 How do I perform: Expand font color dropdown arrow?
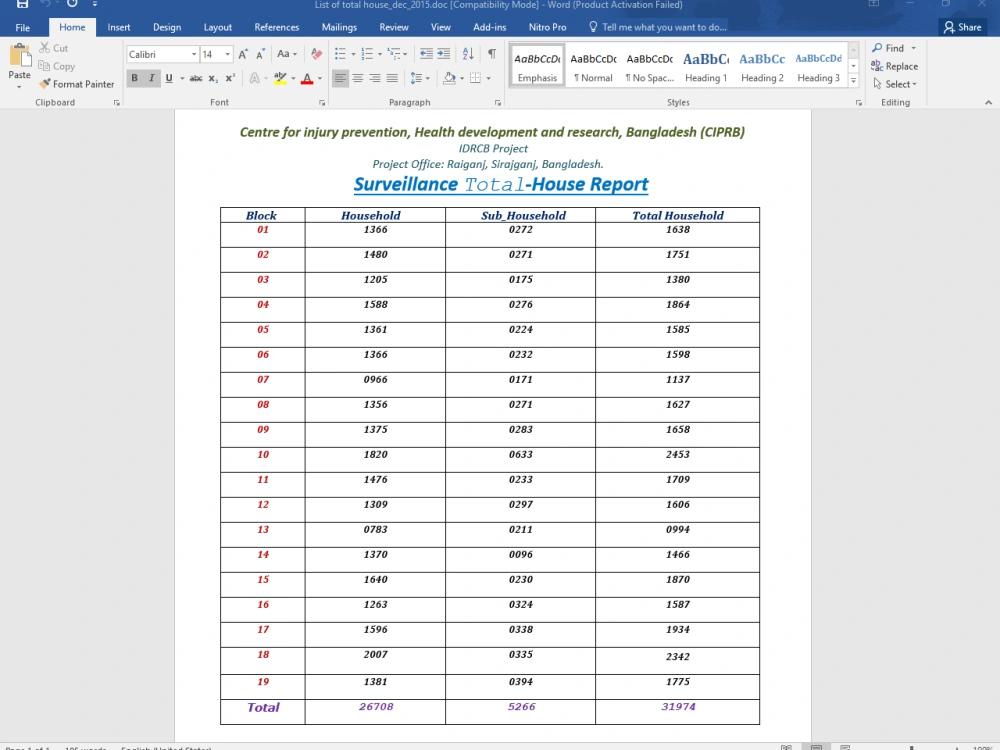(x=320, y=78)
